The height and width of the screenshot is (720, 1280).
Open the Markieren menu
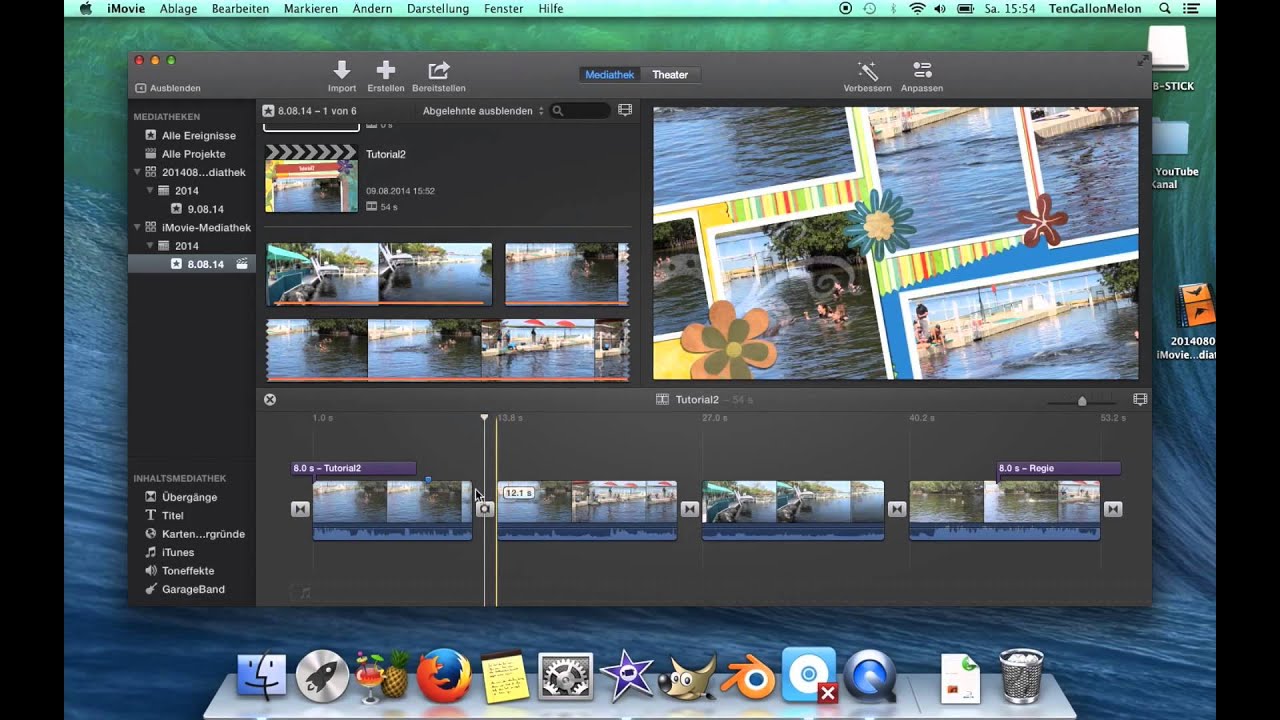click(311, 8)
